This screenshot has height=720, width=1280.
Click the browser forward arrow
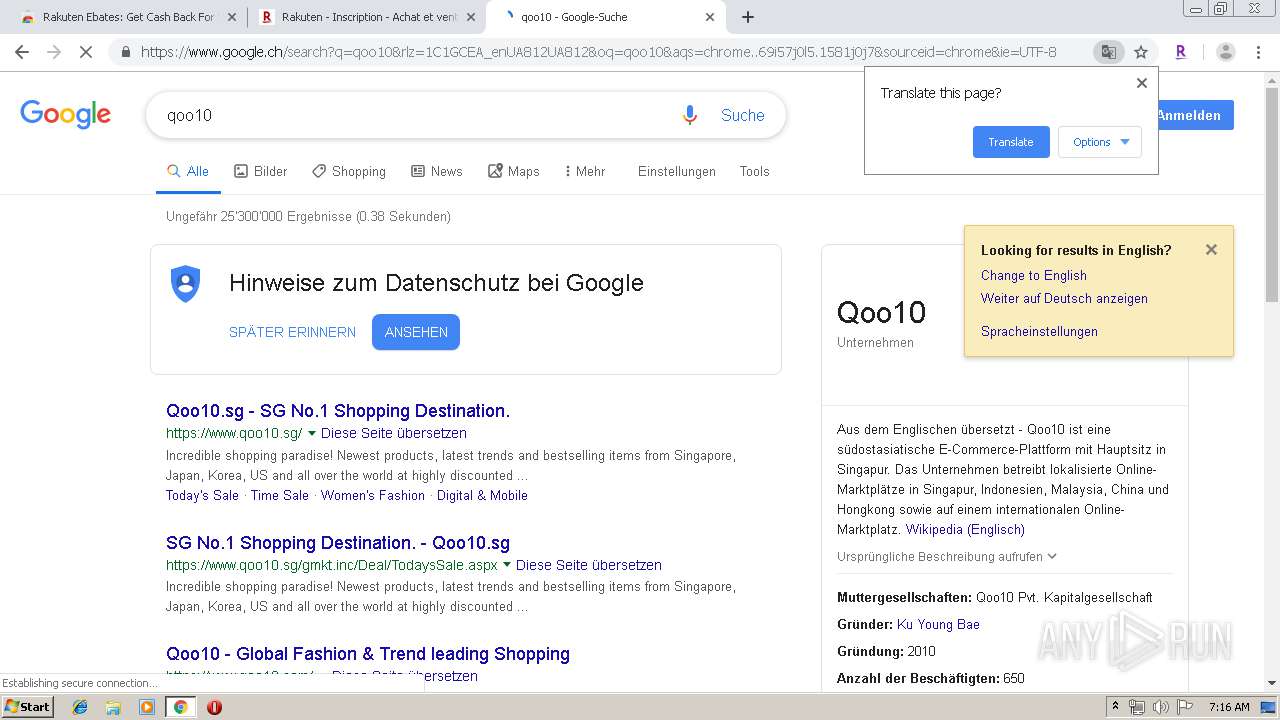click(54, 52)
